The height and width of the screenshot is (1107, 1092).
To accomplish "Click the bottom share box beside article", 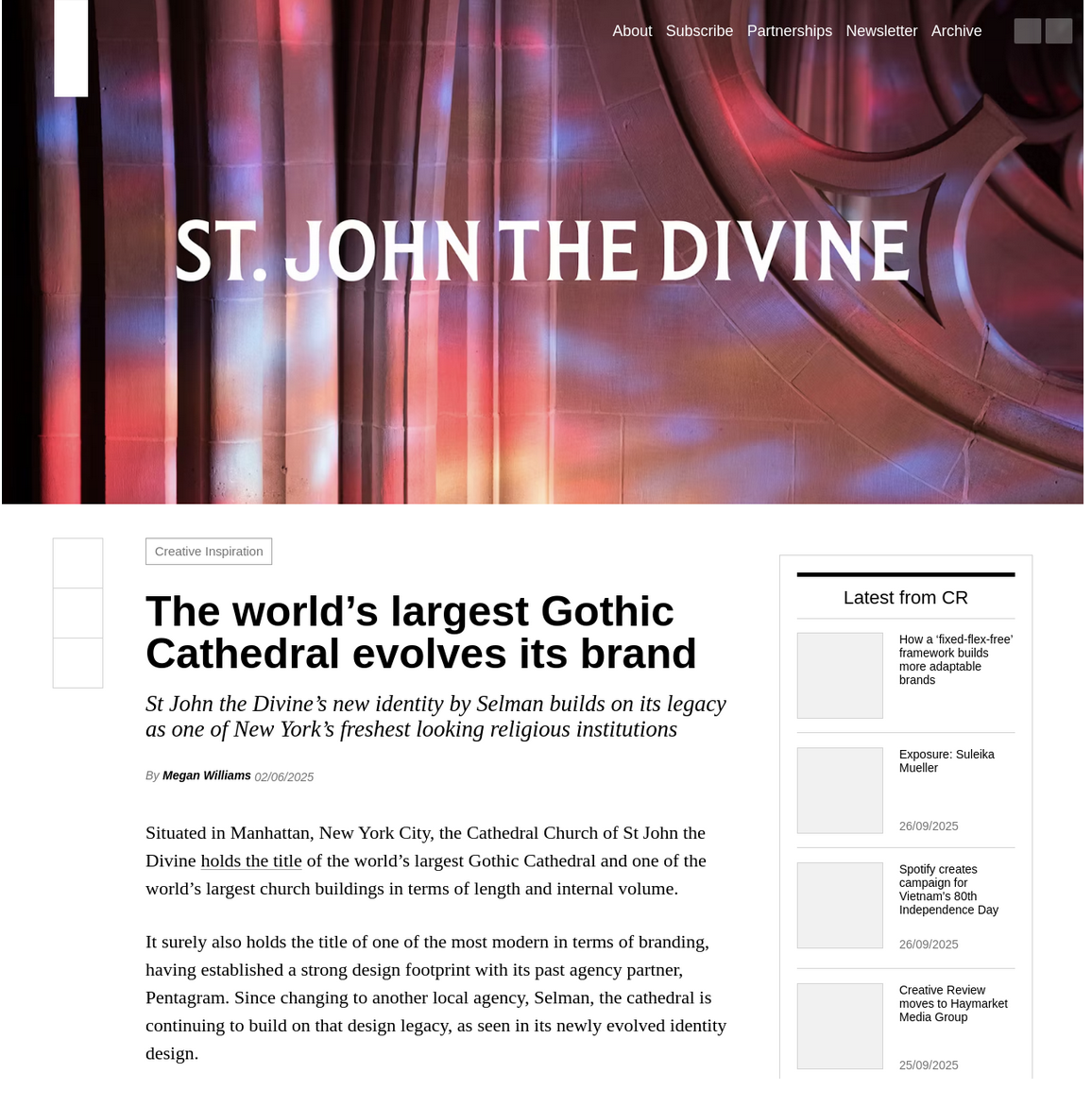I will (77, 663).
